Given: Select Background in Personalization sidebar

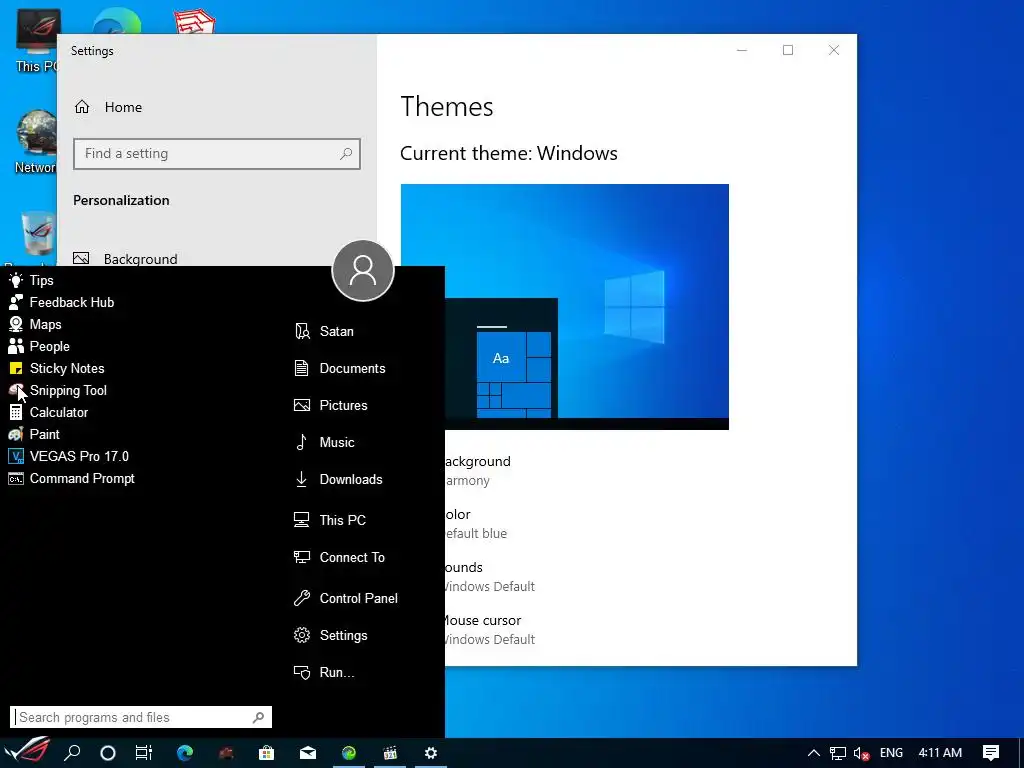Looking at the screenshot, I should (x=125, y=259).
